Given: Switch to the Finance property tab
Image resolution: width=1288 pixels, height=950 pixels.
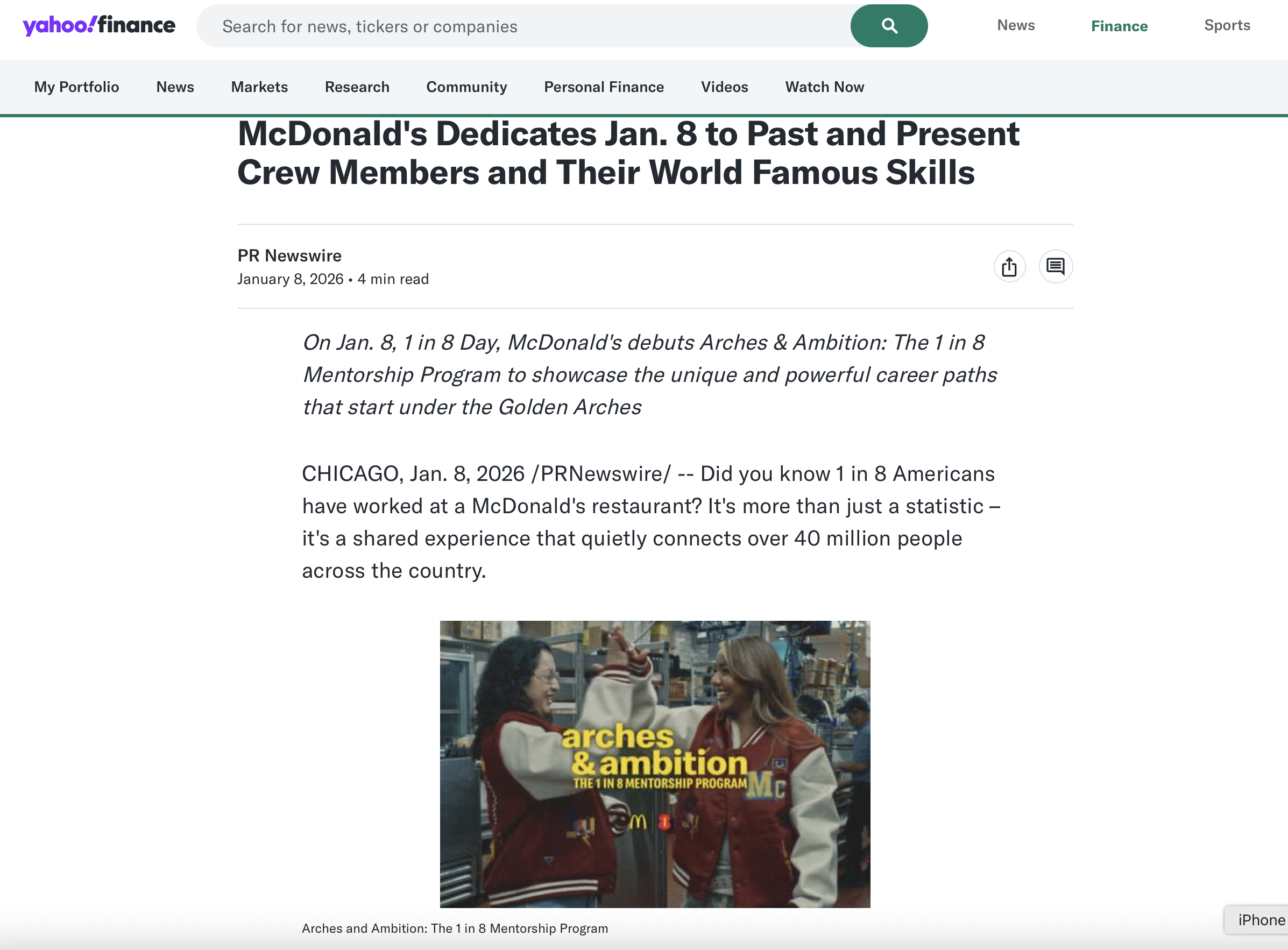Looking at the screenshot, I should (x=1119, y=26).
